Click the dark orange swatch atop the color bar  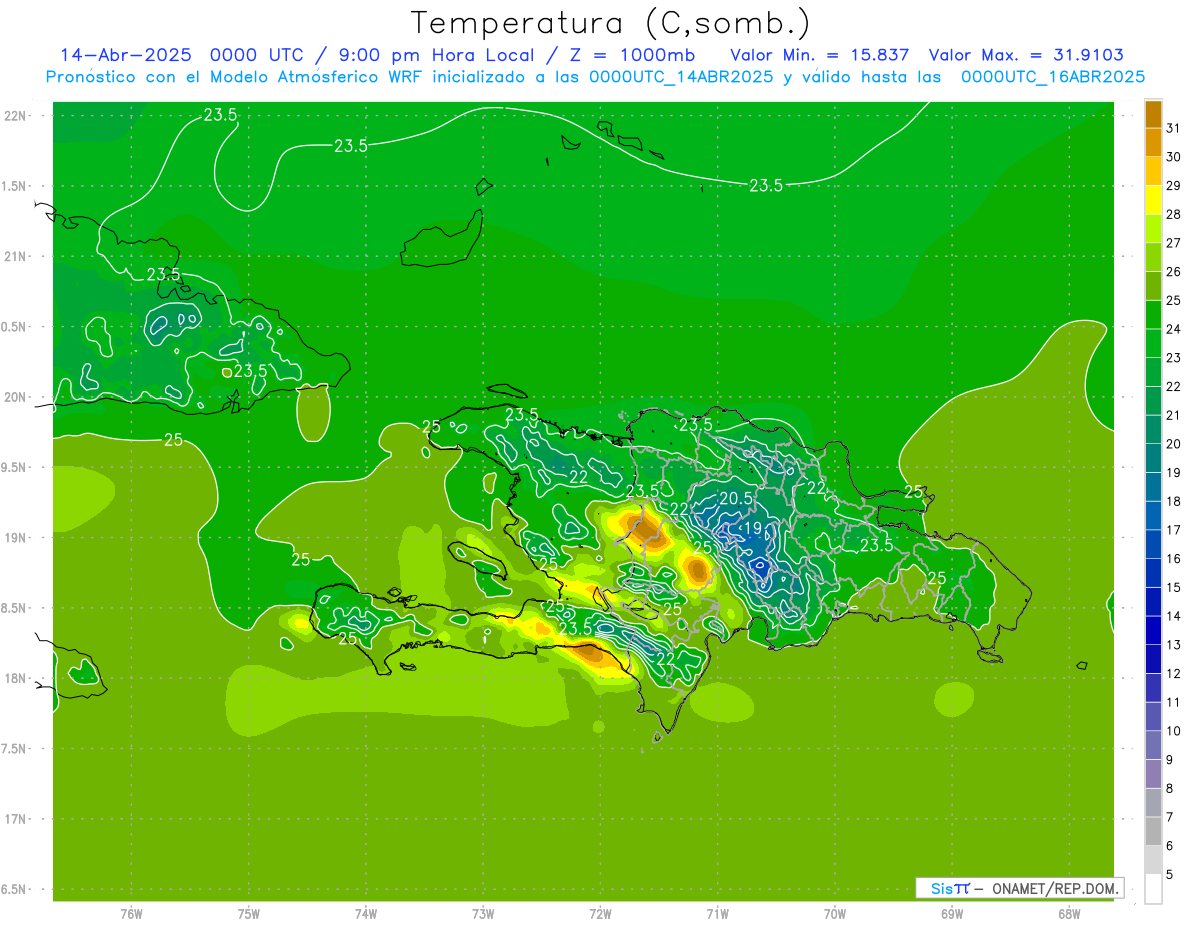[x=1153, y=115]
